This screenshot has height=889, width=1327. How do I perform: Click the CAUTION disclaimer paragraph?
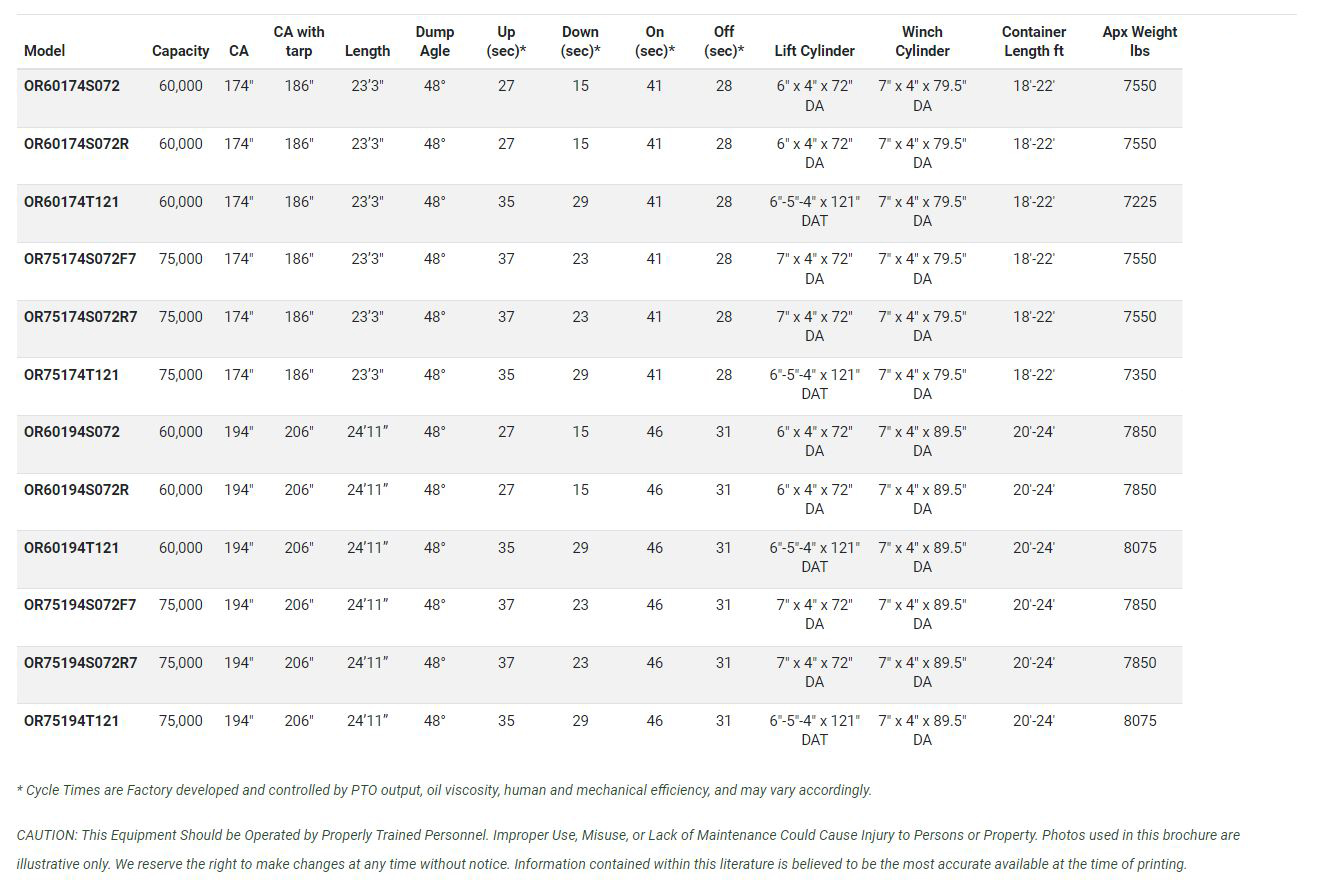(628, 849)
